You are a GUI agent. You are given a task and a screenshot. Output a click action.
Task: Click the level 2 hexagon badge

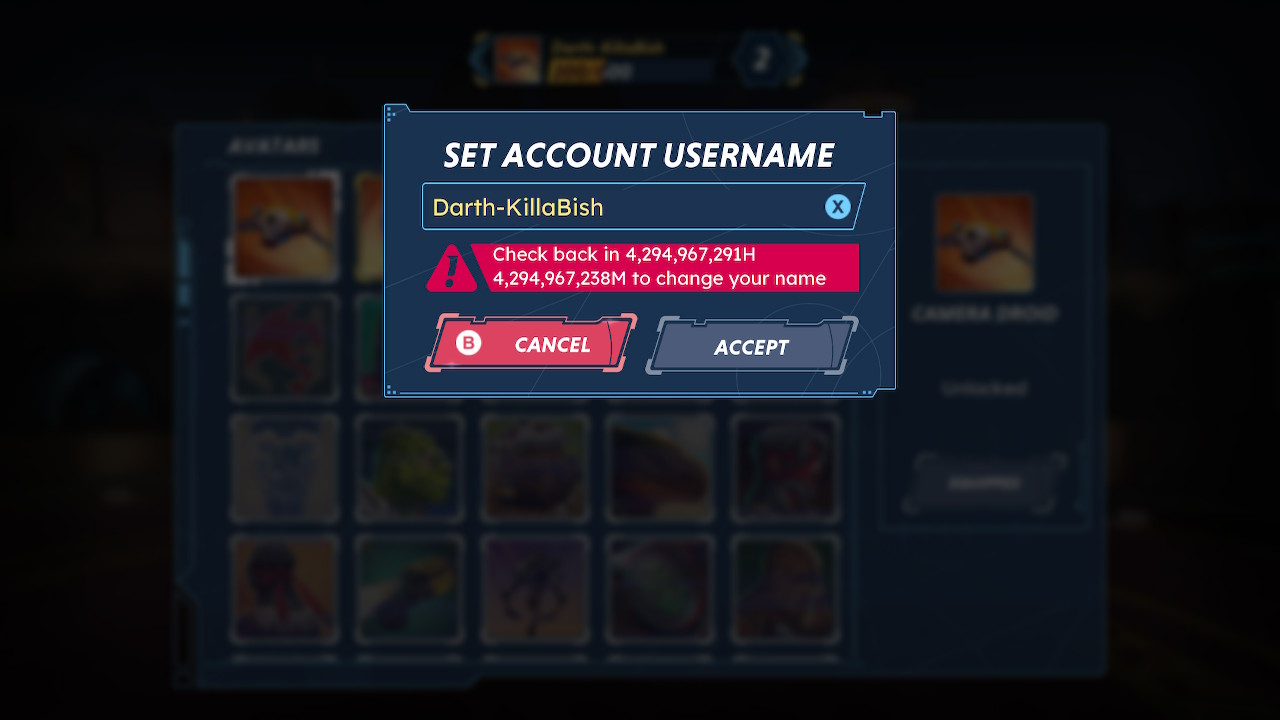point(762,59)
